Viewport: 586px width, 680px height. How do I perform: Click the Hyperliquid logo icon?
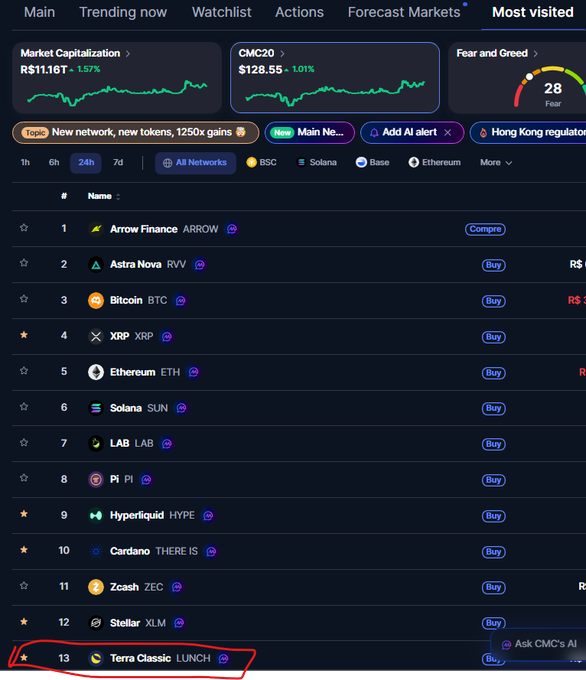tap(96, 516)
